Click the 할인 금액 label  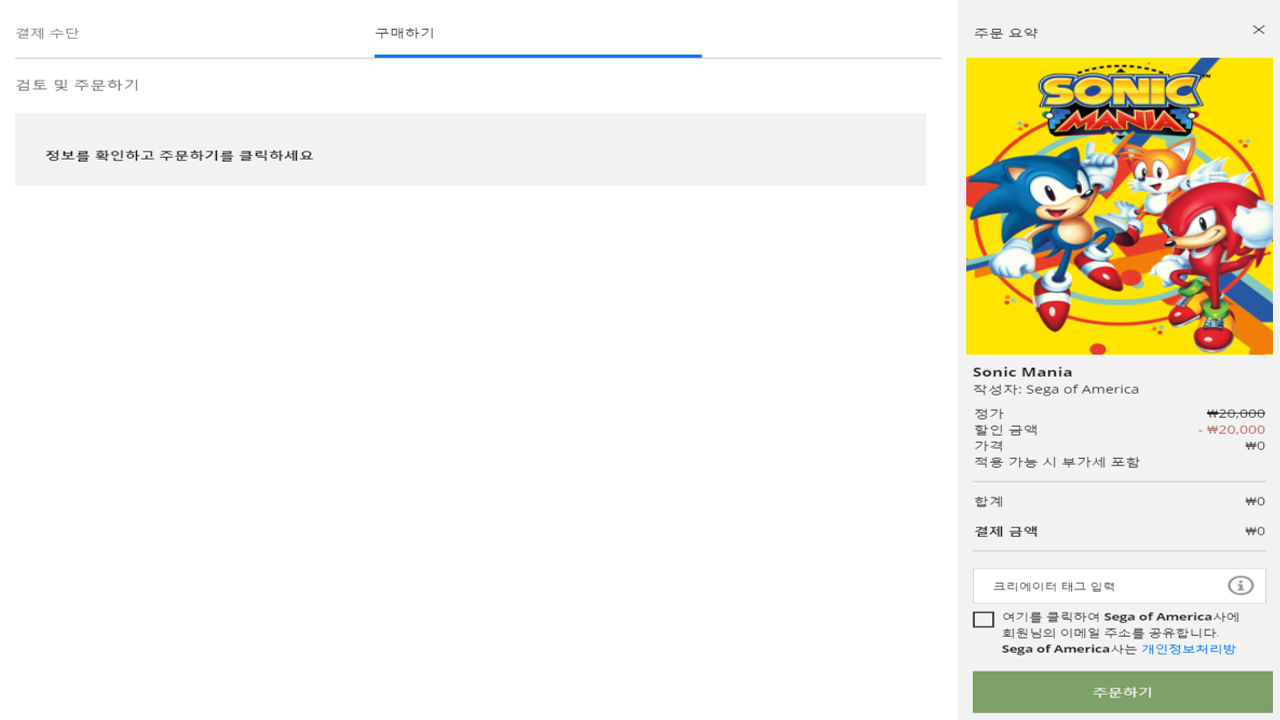tap(1005, 429)
